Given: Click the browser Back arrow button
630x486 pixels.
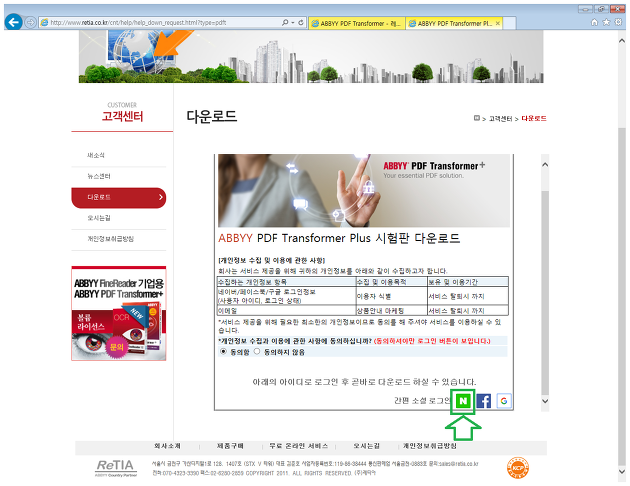Looking at the screenshot, I should tap(14, 22).
